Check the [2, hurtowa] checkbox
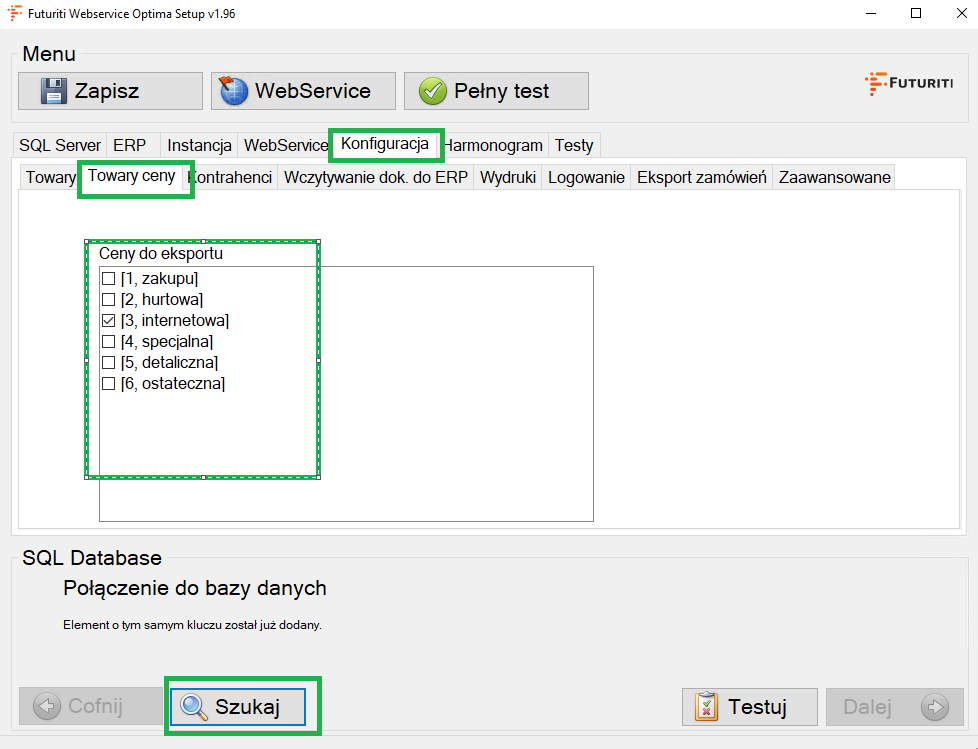Image resolution: width=978 pixels, height=749 pixels. pyautogui.click(x=108, y=300)
